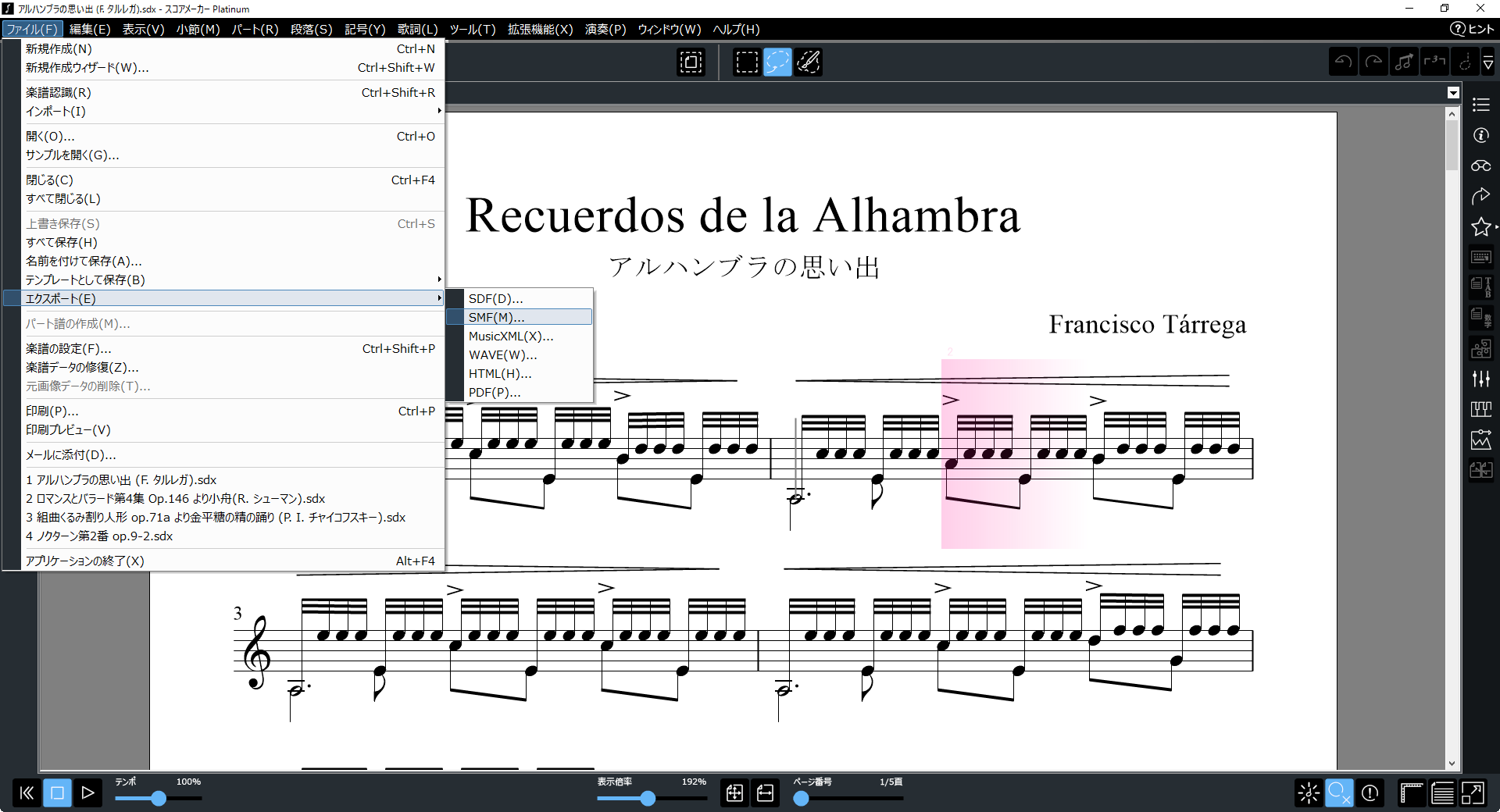Click the vertical scrollbar down arrow
Image resolution: width=1500 pixels, height=812 pixels.
click(1452, 764)
